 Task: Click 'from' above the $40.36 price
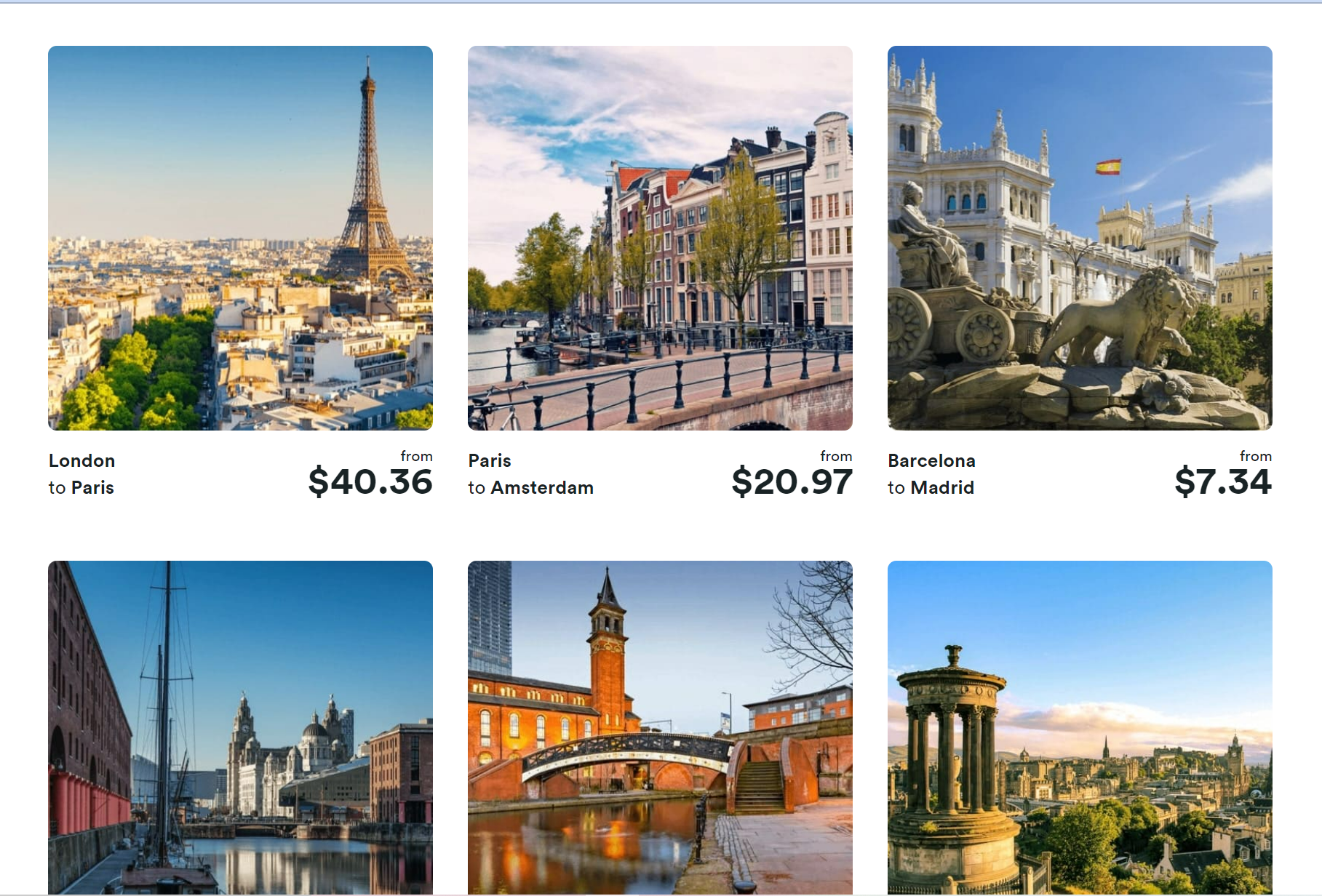(417, 456)
